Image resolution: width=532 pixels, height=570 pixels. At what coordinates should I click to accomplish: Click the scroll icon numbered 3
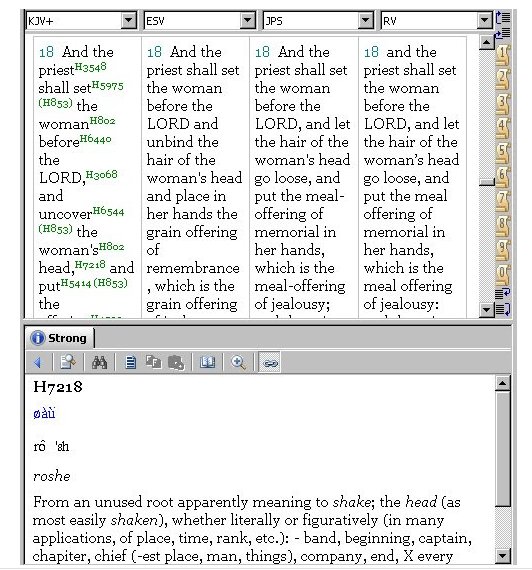point(503,104)
